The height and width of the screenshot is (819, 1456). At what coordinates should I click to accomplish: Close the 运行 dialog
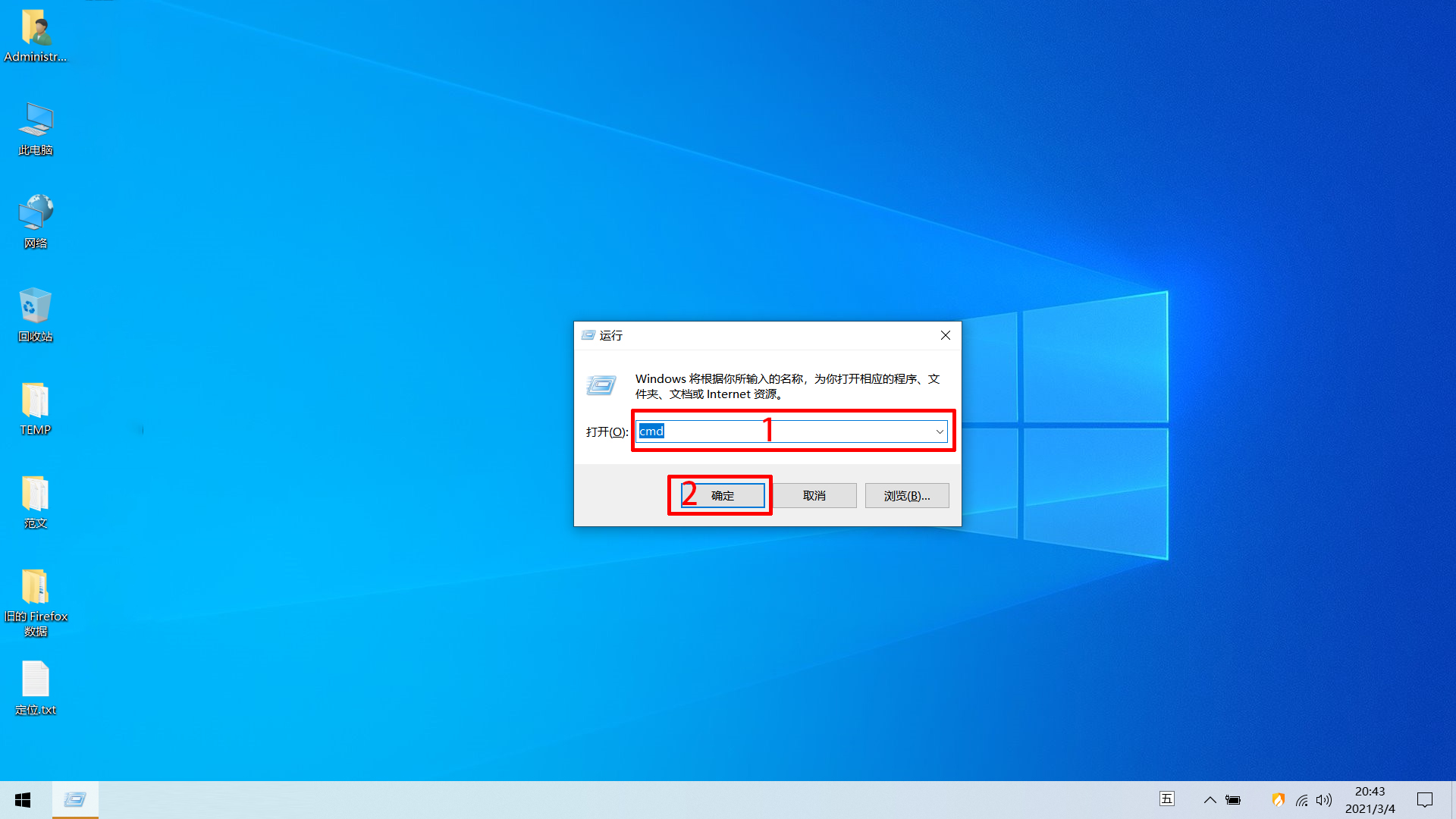coord(945,335)
